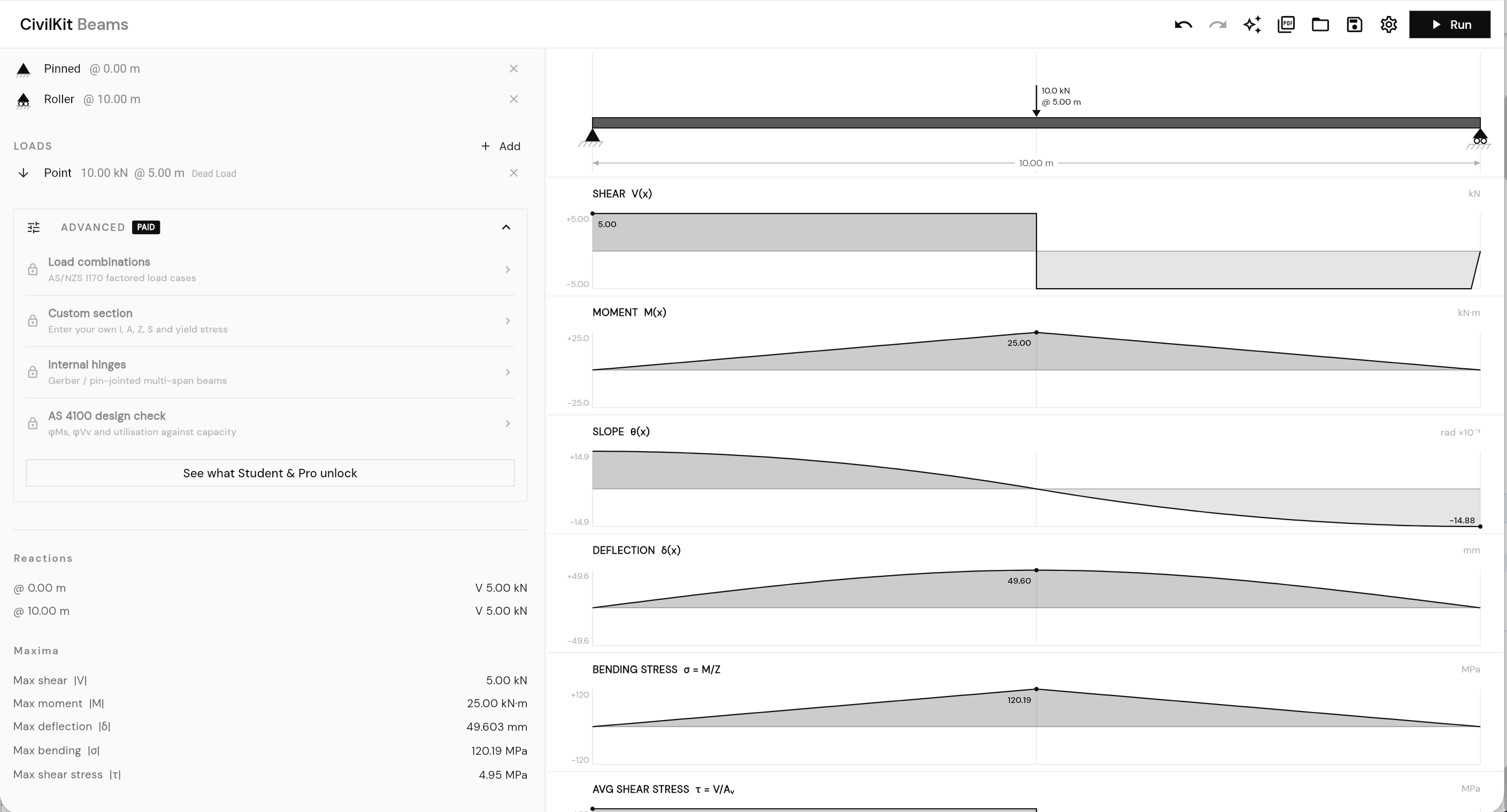This screenshot has height=812, width=1507.
Task: Click reaction V 5.00 kN at 10.00 m
Action: coord(501,611)
